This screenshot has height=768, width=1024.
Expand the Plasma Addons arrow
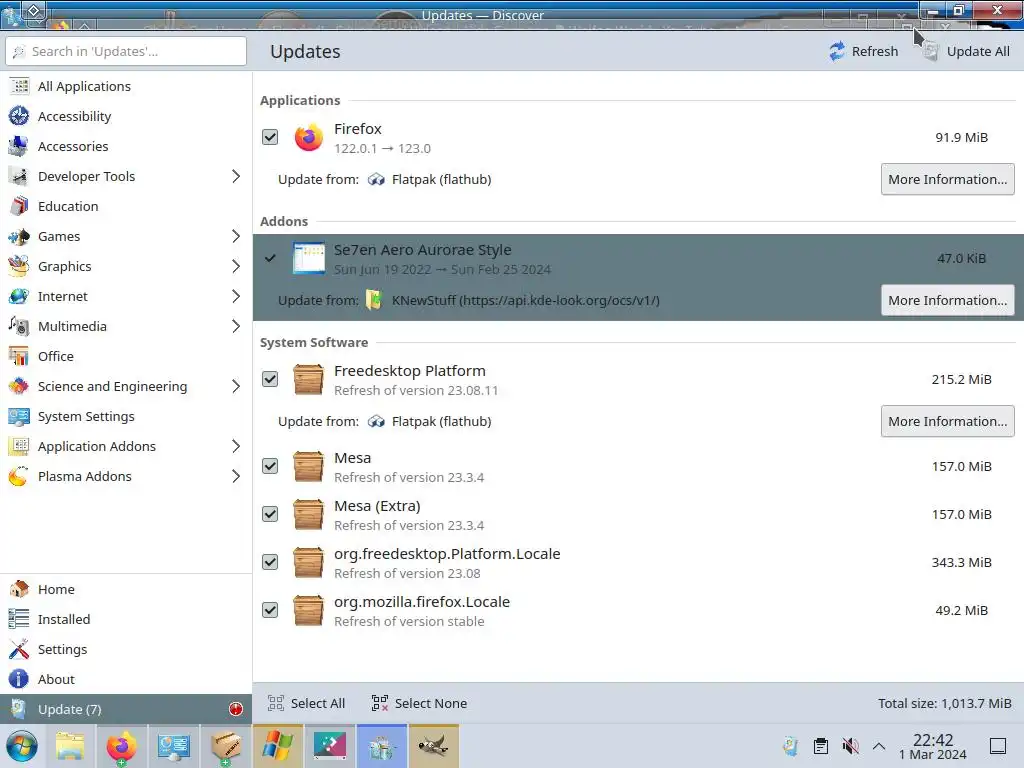coord(236,477)
